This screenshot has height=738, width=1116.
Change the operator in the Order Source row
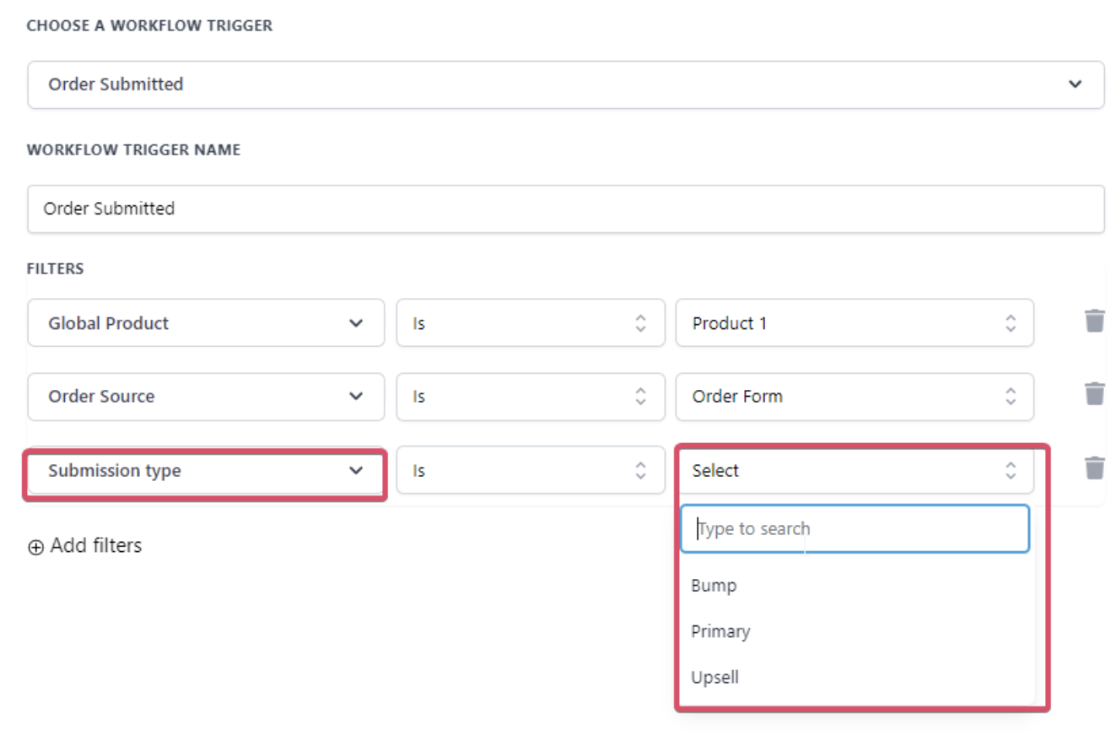pyautogui.click(x=530, y=396)
